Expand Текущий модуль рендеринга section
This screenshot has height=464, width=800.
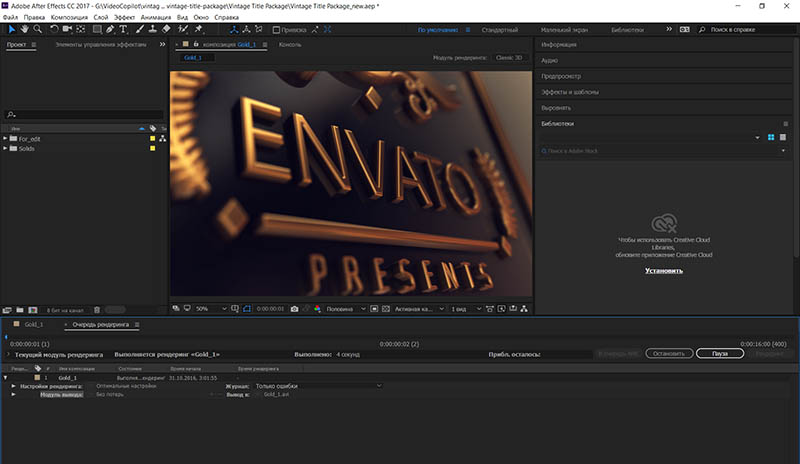coord(8,354)
